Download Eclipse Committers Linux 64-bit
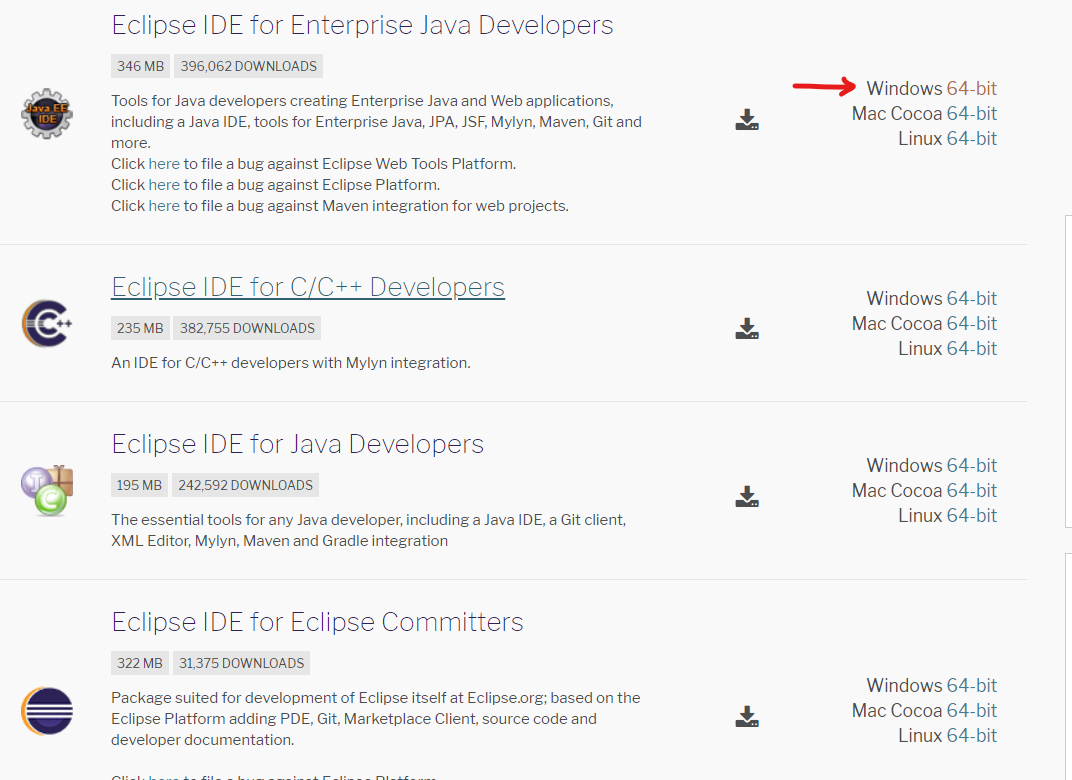Image resolution: width=1072 pixels, height=780 pixels. [972, 736]
